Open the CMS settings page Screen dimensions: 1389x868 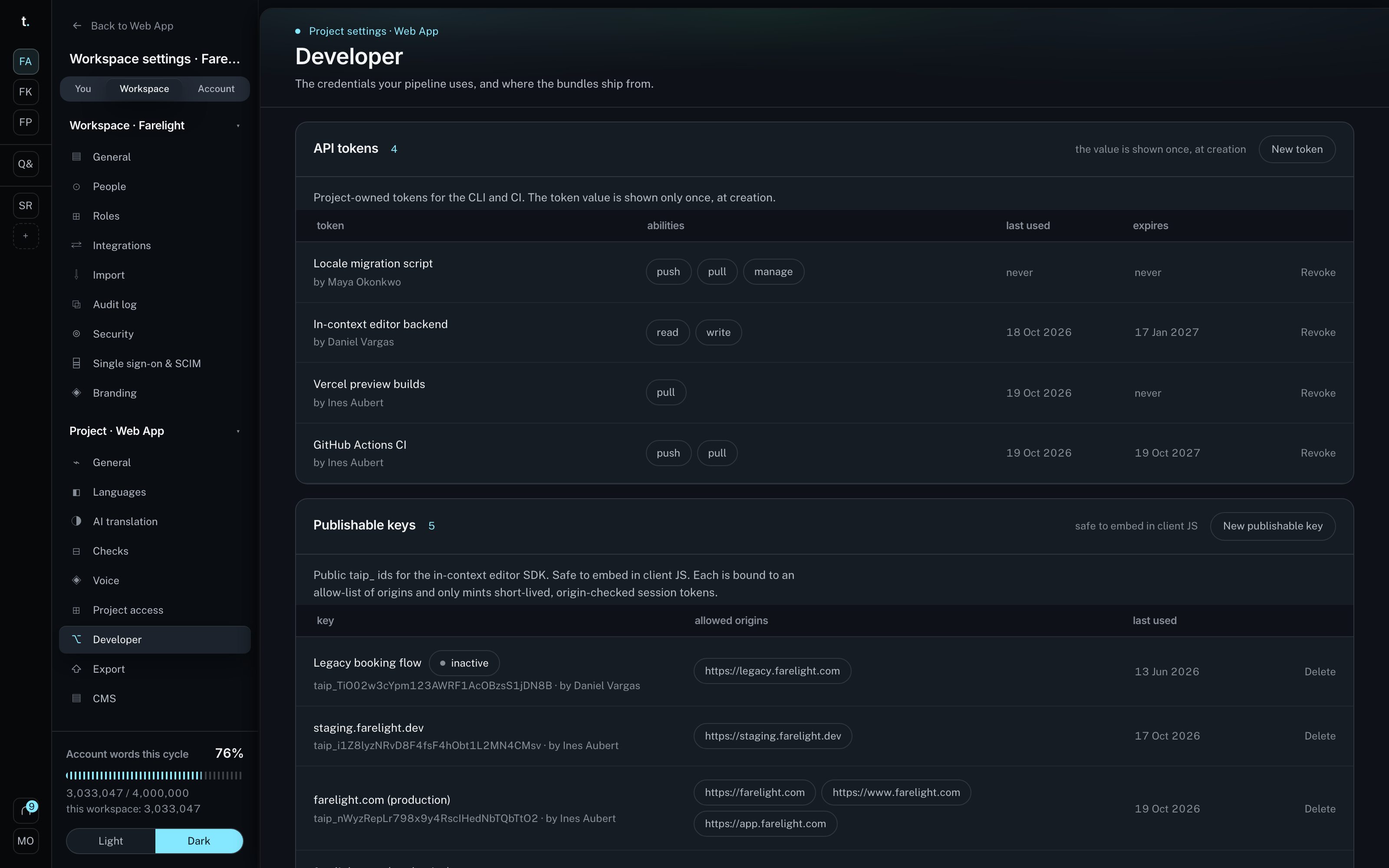pos(155,699)
